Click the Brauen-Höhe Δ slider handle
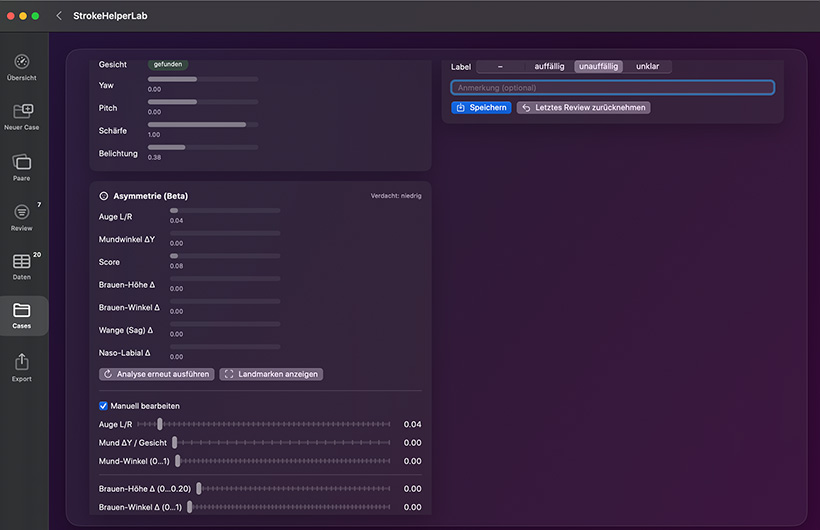This screenshot has height=530, width=820. tap(200, 488)
